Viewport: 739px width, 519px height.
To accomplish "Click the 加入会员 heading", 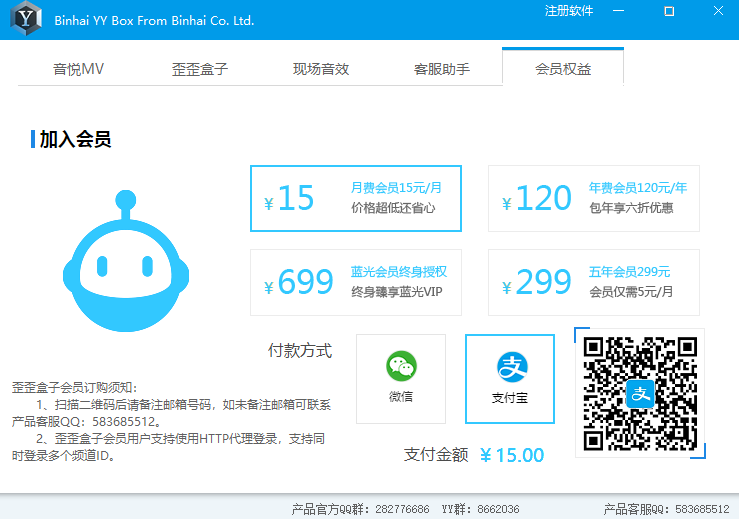I will click(x=75, y=140).
